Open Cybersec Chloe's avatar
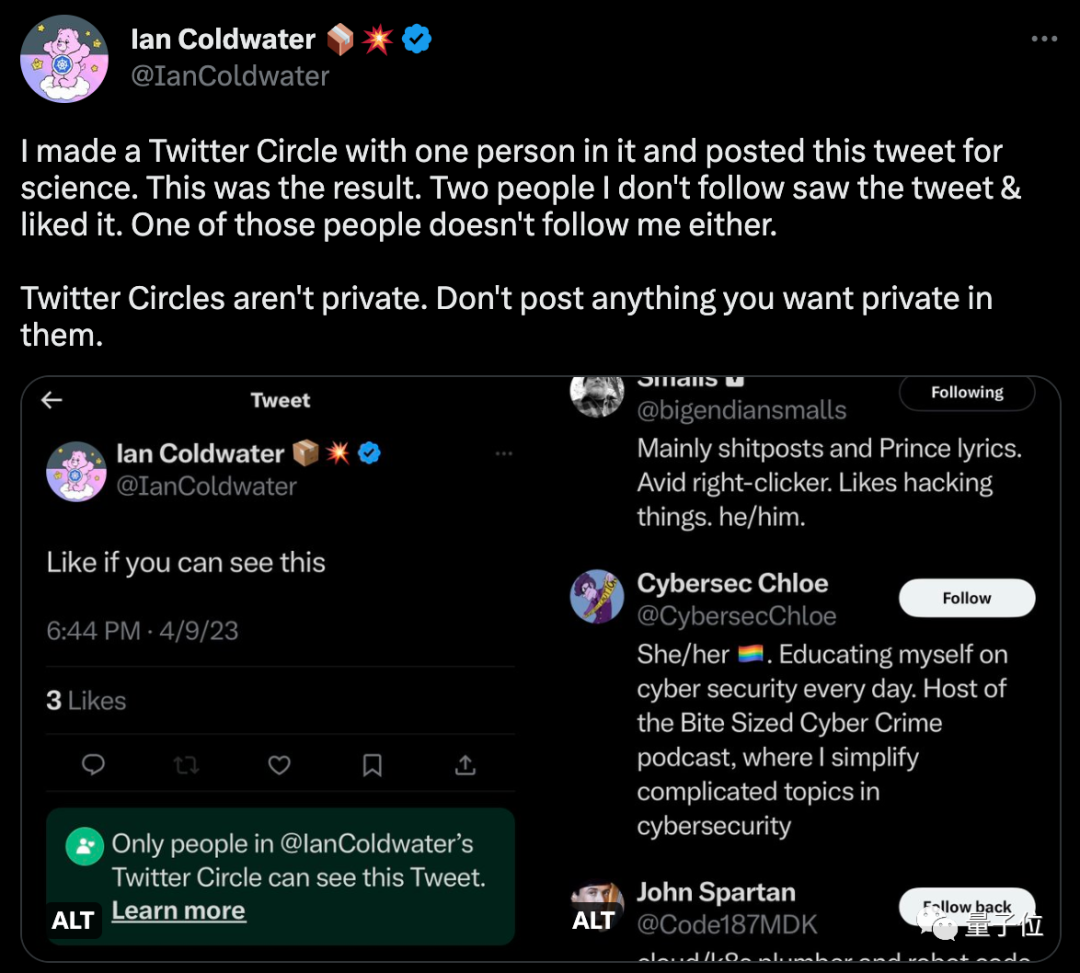 pyautogui.click(x=597, y=597)
